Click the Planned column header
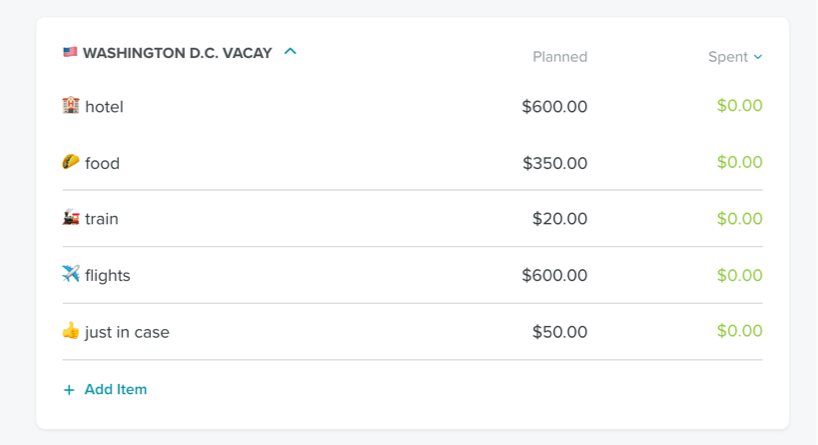 (560, 56)
